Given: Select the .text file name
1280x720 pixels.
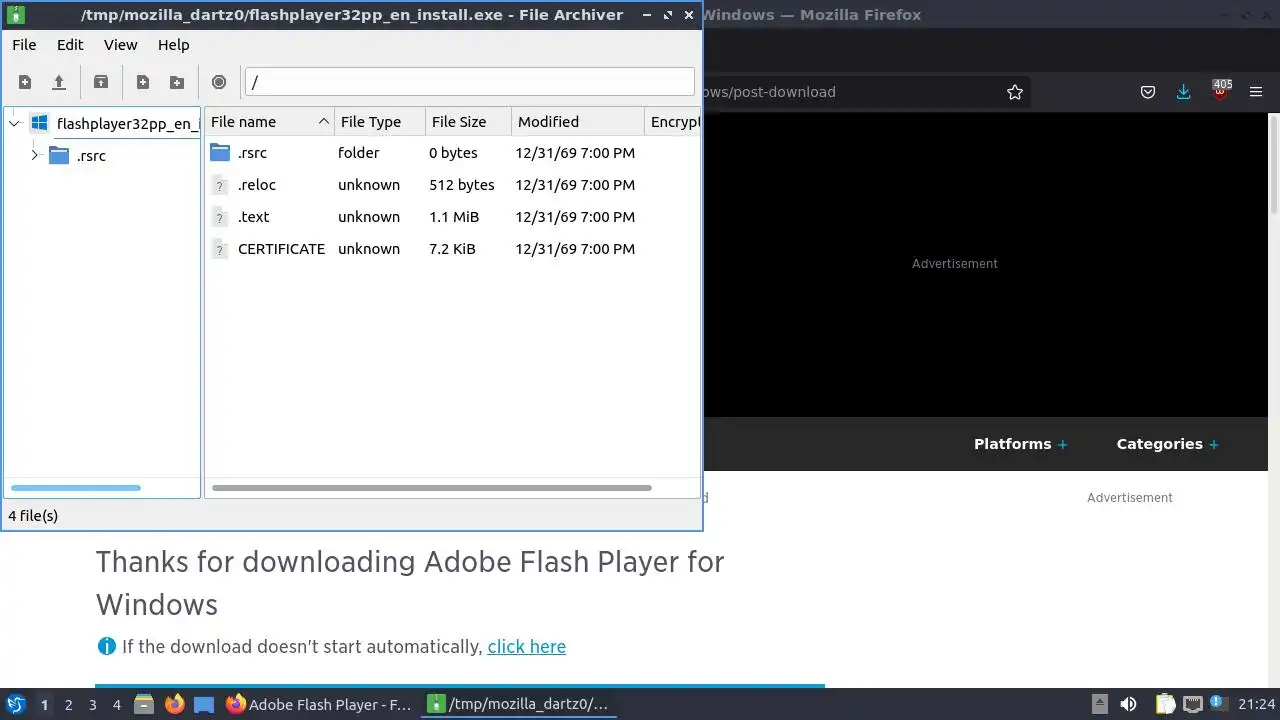Looking at the screenshot, I should [x=253, y=217].
